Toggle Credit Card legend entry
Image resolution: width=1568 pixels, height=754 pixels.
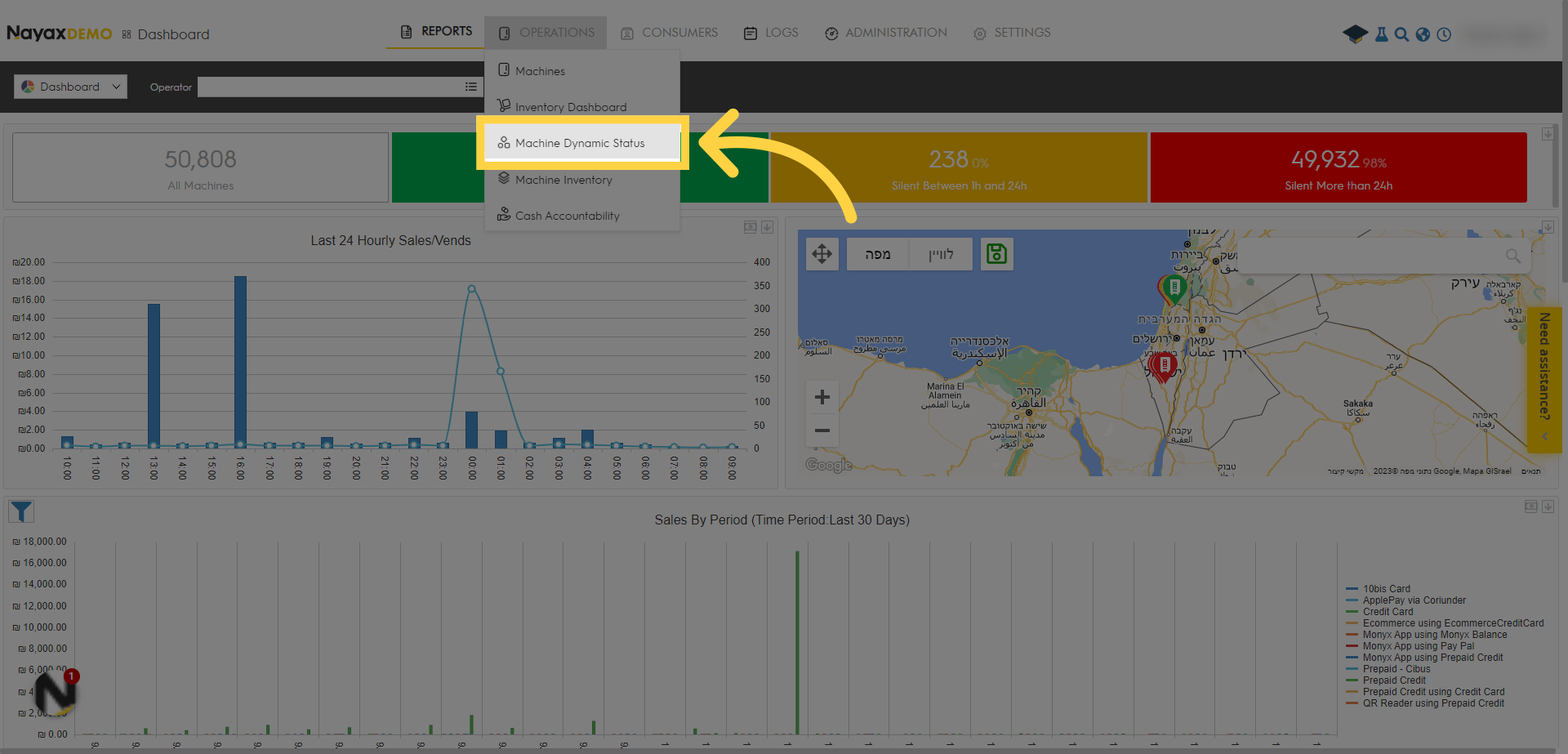click(x=1379, y=612)
